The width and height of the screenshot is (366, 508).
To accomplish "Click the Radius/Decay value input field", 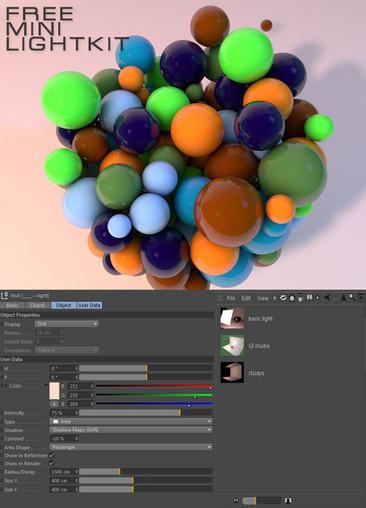I will [64, 472].
